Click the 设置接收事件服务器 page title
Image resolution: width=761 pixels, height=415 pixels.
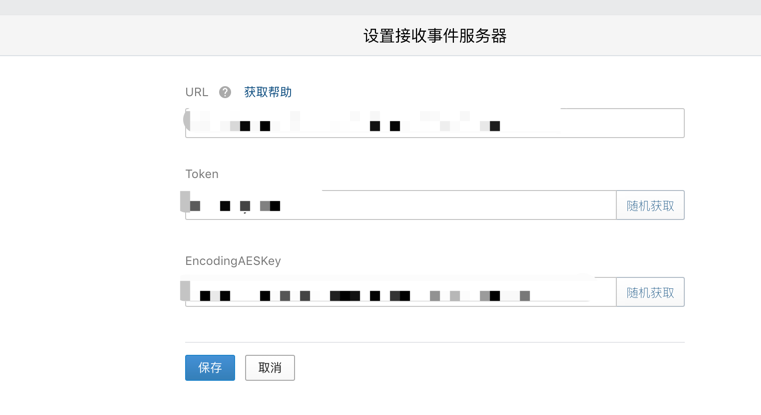(x=434, y=36)
